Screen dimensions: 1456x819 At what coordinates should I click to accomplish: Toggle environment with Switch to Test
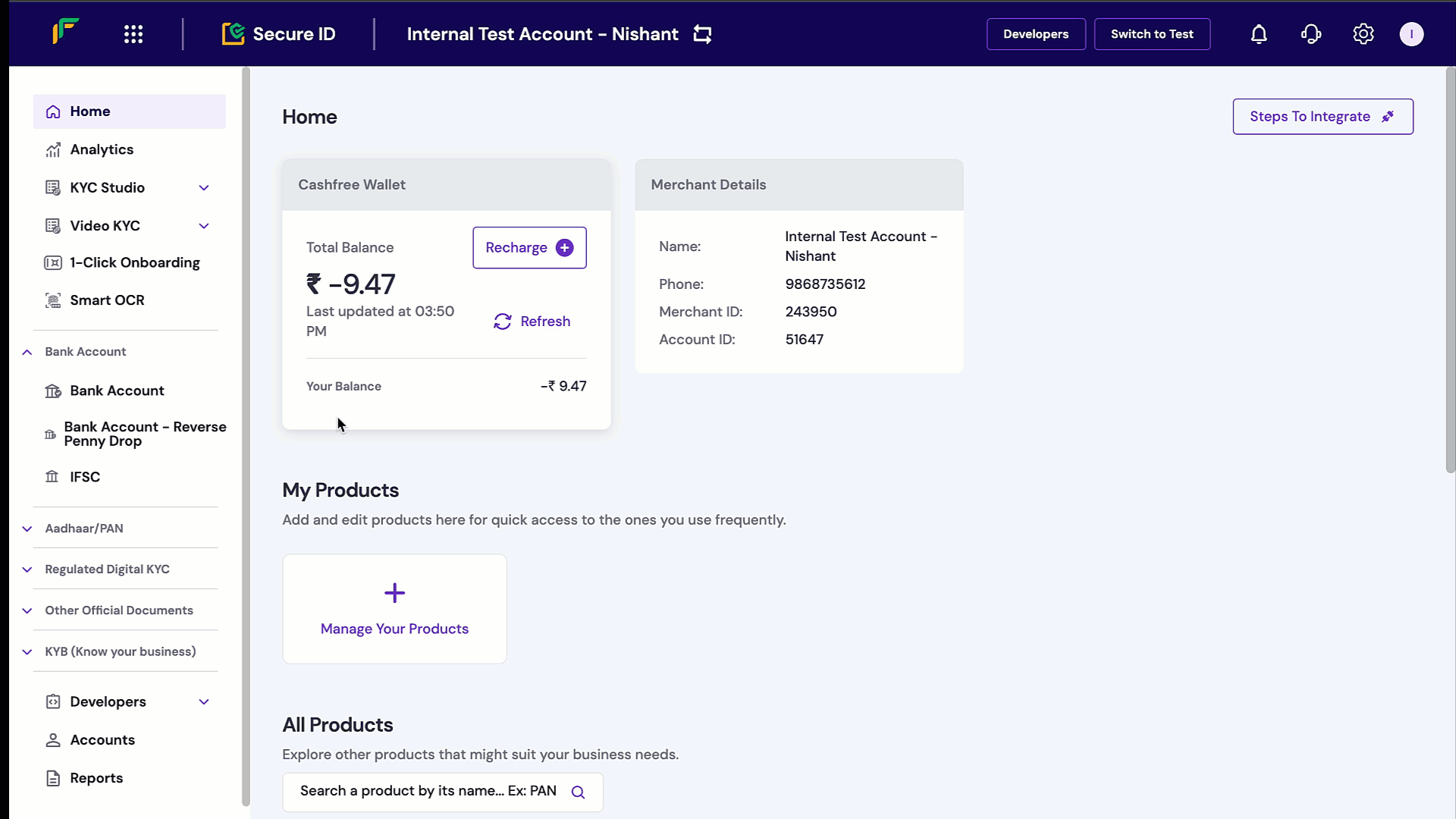1151,34
